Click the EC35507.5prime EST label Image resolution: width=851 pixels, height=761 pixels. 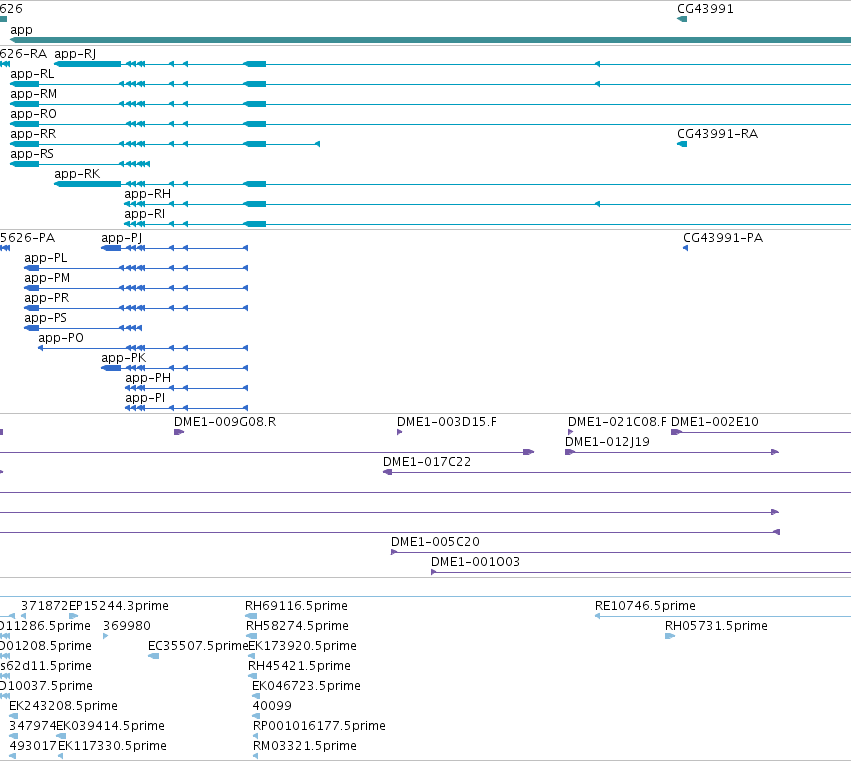(x=198, y=646)
